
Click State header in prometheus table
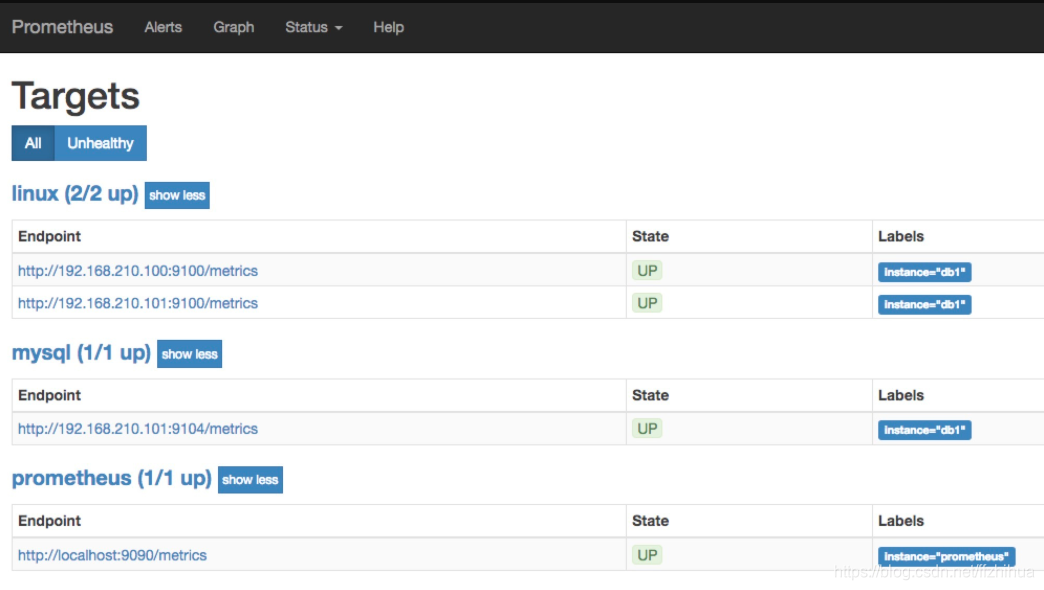tap(651, 521)
